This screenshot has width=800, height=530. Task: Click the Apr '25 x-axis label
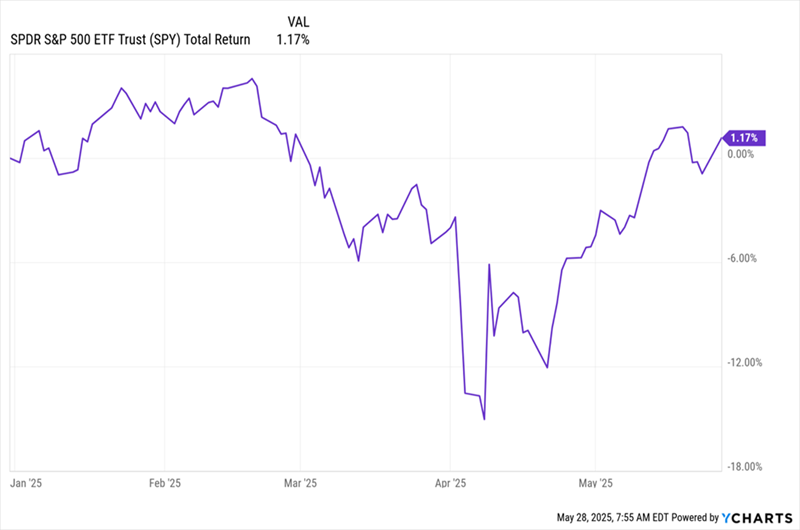[451, 483]
